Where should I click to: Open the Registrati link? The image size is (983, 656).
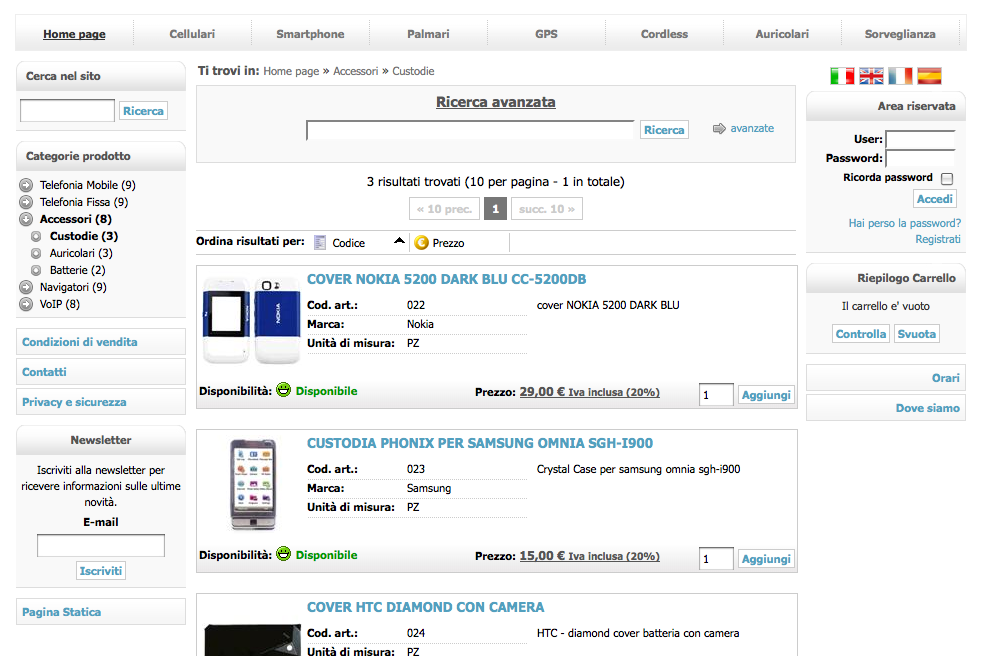[x=937, y=239]
